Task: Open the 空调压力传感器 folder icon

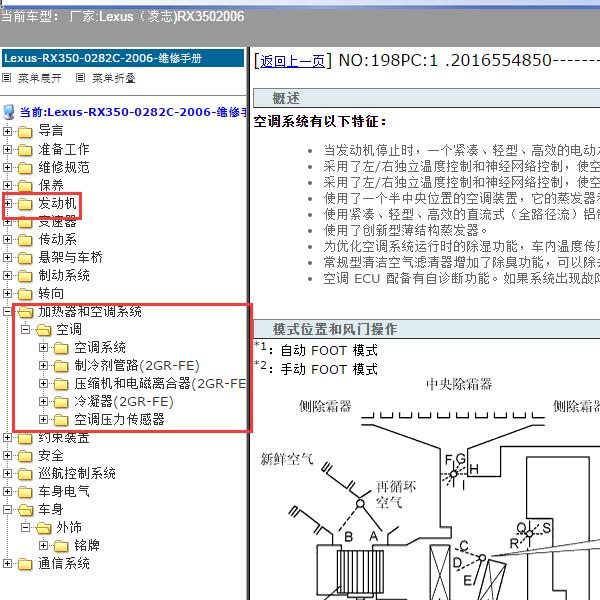Action: click(61, 420)
